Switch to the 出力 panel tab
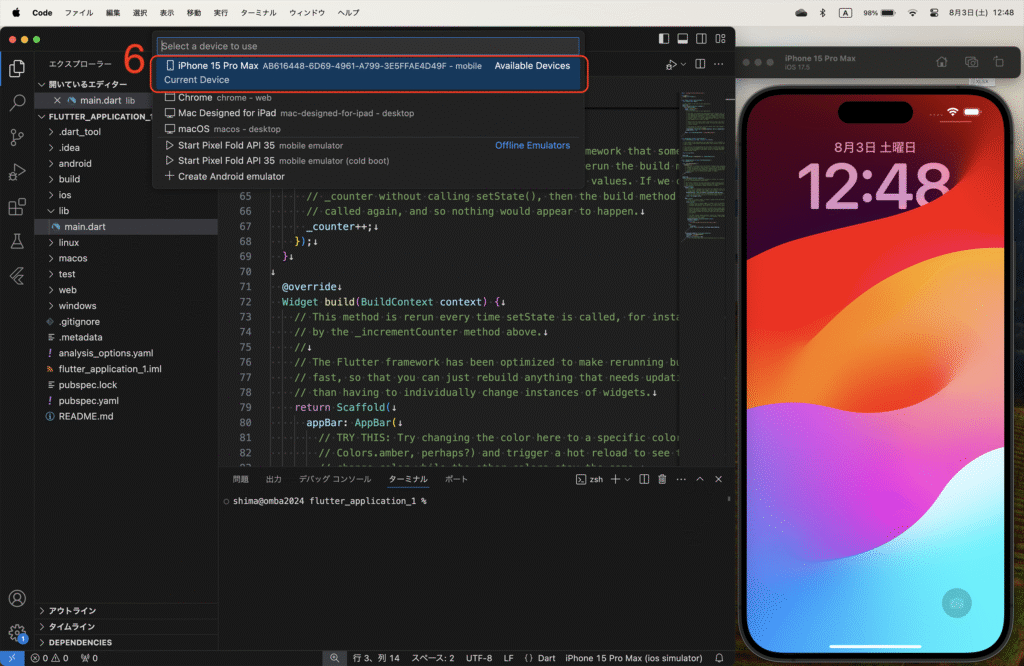 (274, 479)
